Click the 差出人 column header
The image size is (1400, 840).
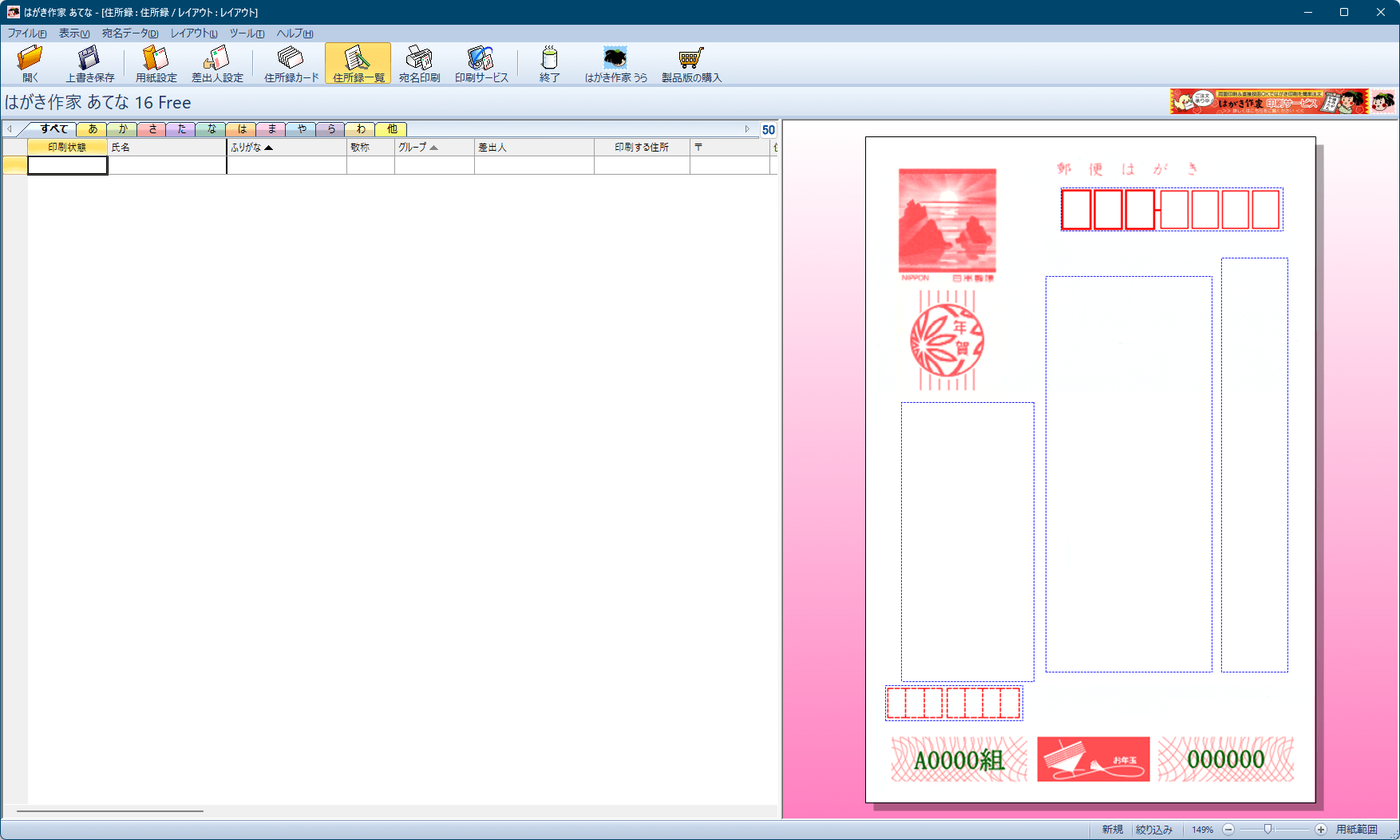pyautogui.click(x=534, y=148)
